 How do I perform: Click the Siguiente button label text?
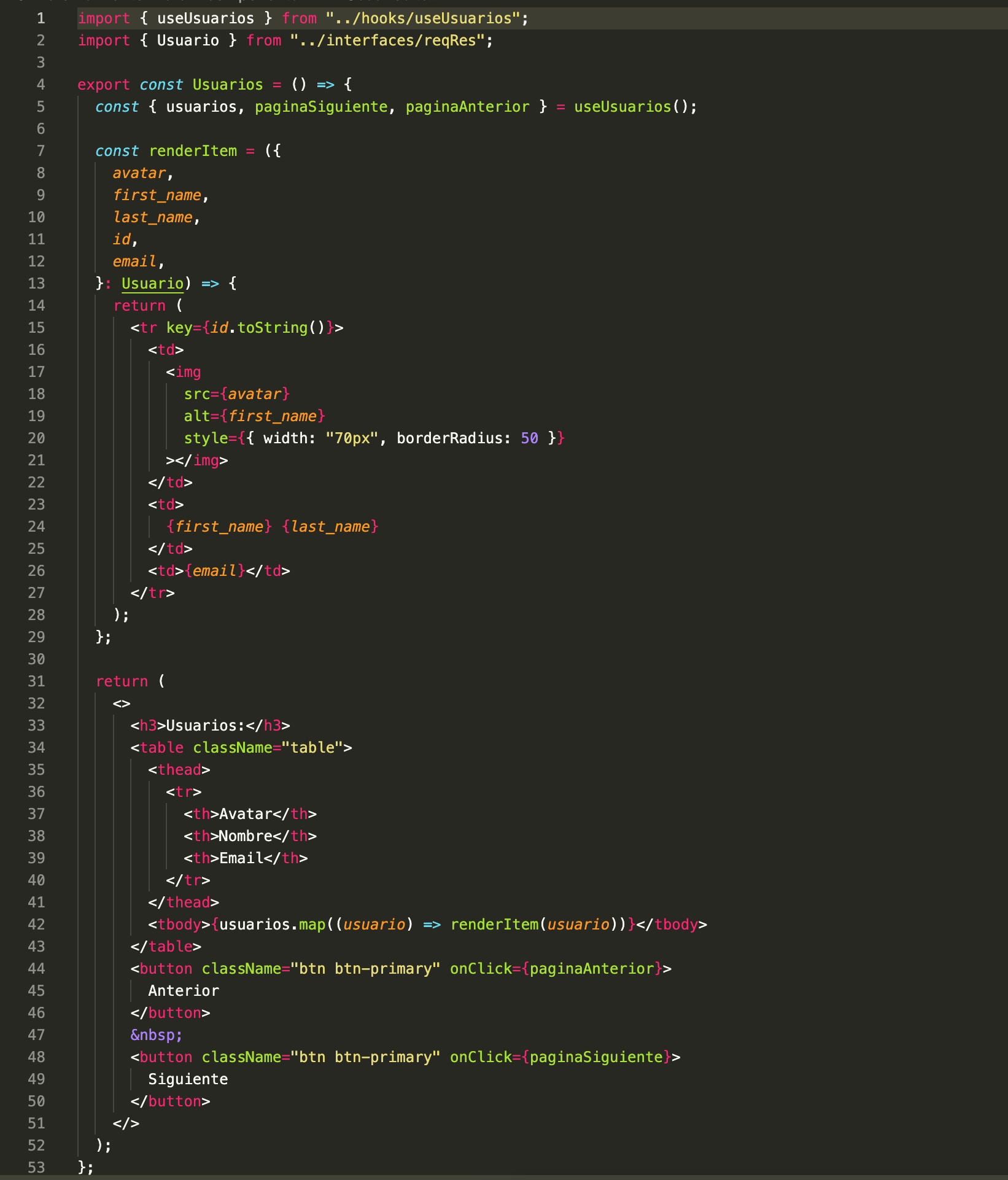[188, 1079]
